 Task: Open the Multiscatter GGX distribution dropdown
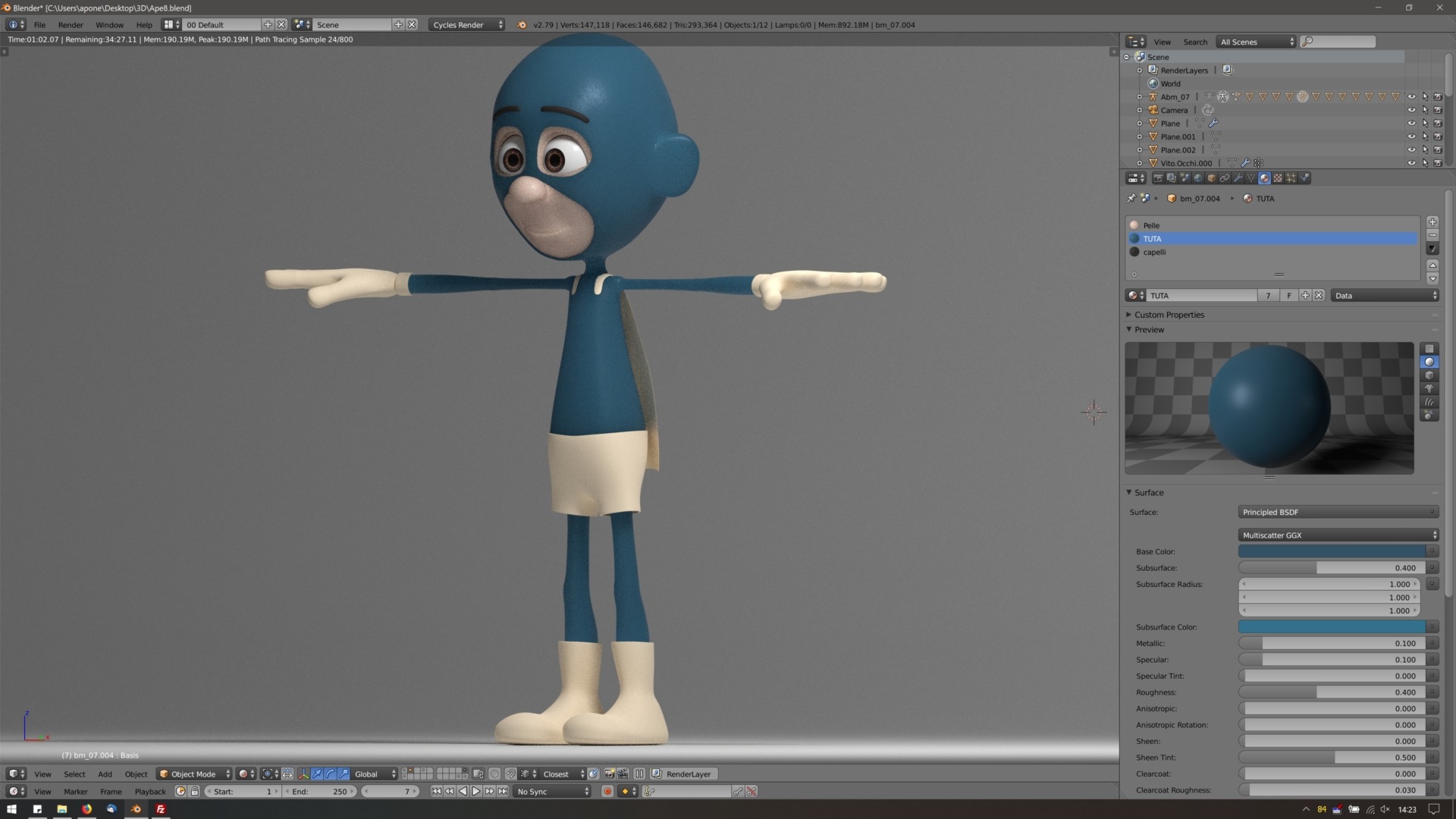click(1338, 535)
